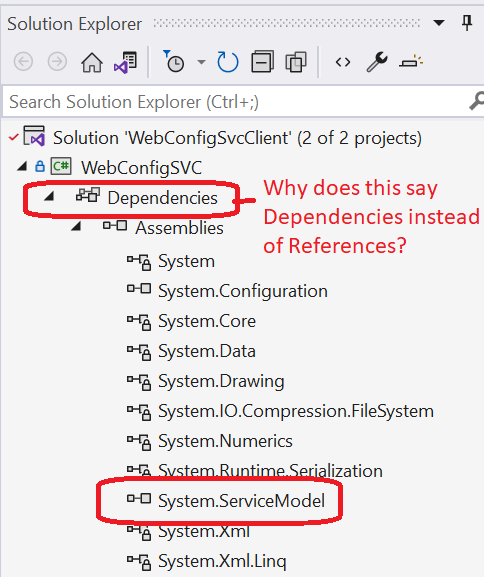Collapse the Dependencies node
This screenshot has height=577, width=484.
[49, 197]
